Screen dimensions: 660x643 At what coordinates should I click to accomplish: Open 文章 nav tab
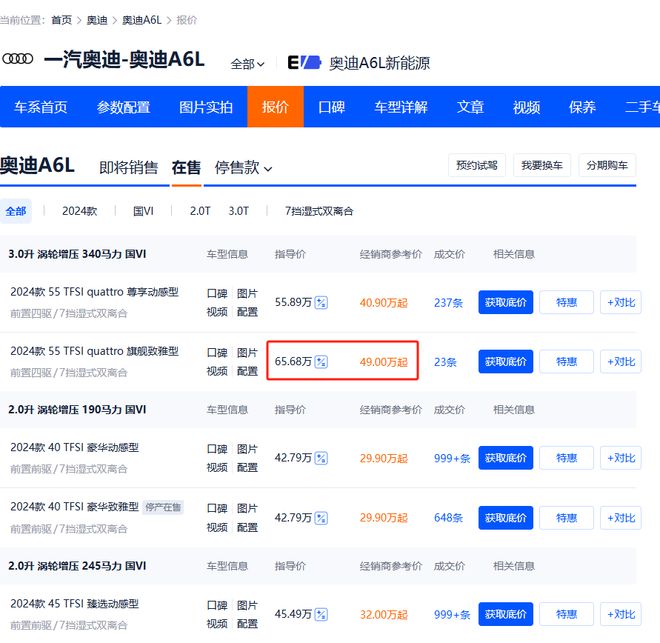[470, 107]
